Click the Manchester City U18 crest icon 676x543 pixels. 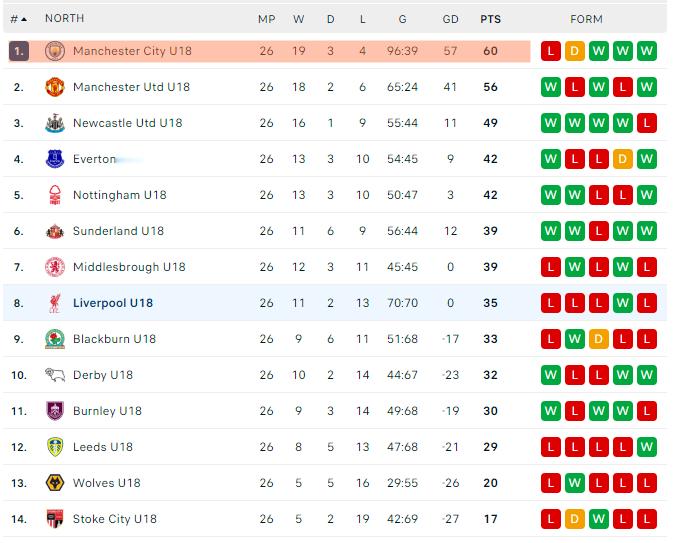click(x=55, y=51)
